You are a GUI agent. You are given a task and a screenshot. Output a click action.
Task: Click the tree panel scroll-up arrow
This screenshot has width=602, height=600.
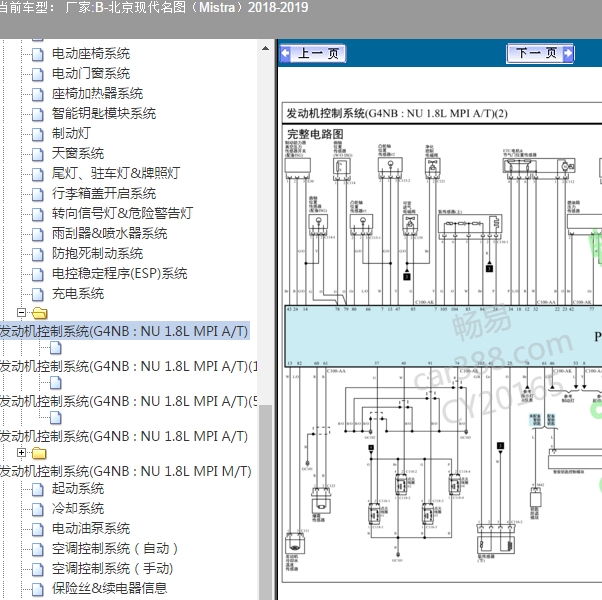[265, 48]
